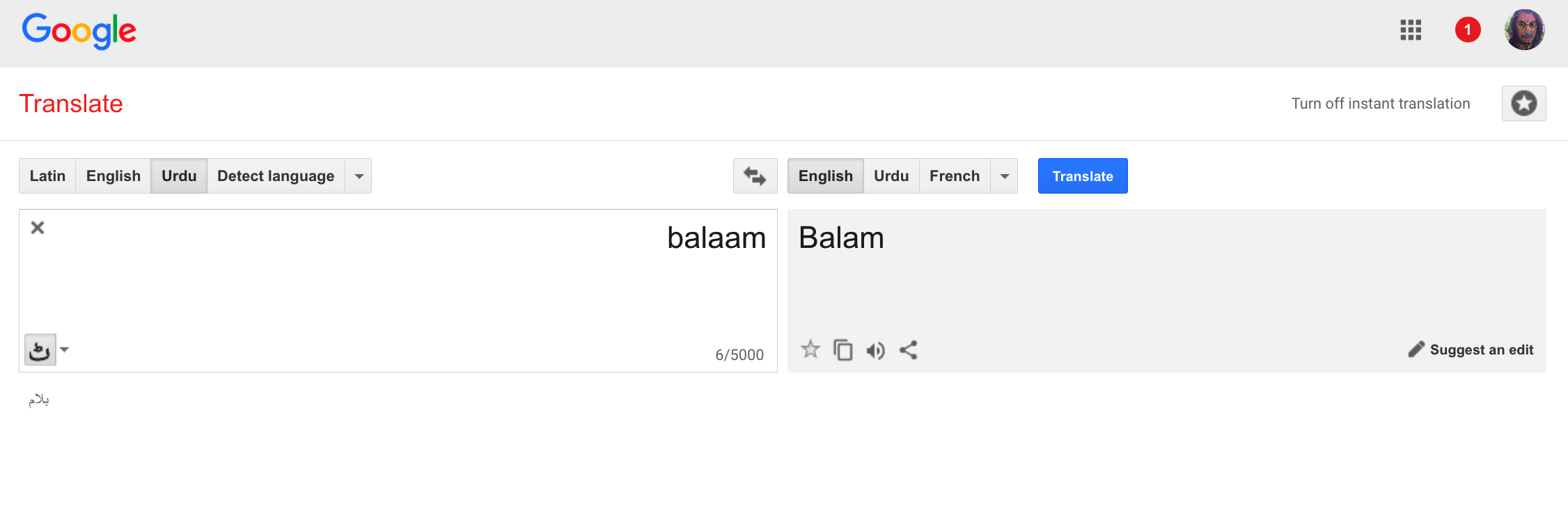Select French as target language
This screenshot has height=507, width=1568.
[x=954, y=176]
